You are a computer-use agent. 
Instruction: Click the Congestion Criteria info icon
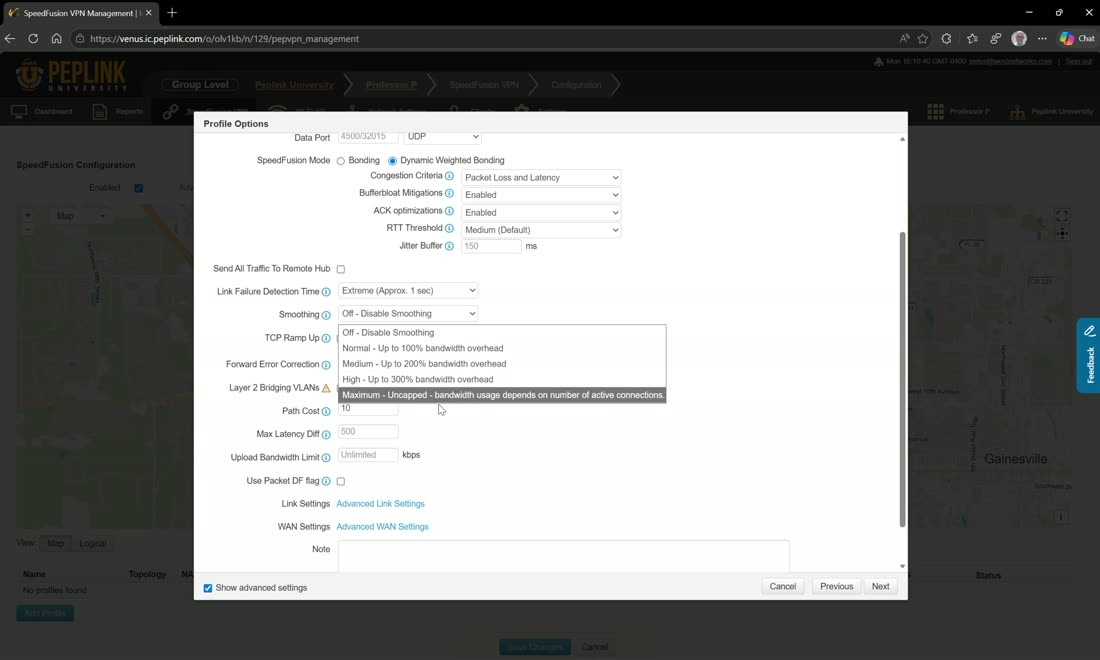[449, 176]
